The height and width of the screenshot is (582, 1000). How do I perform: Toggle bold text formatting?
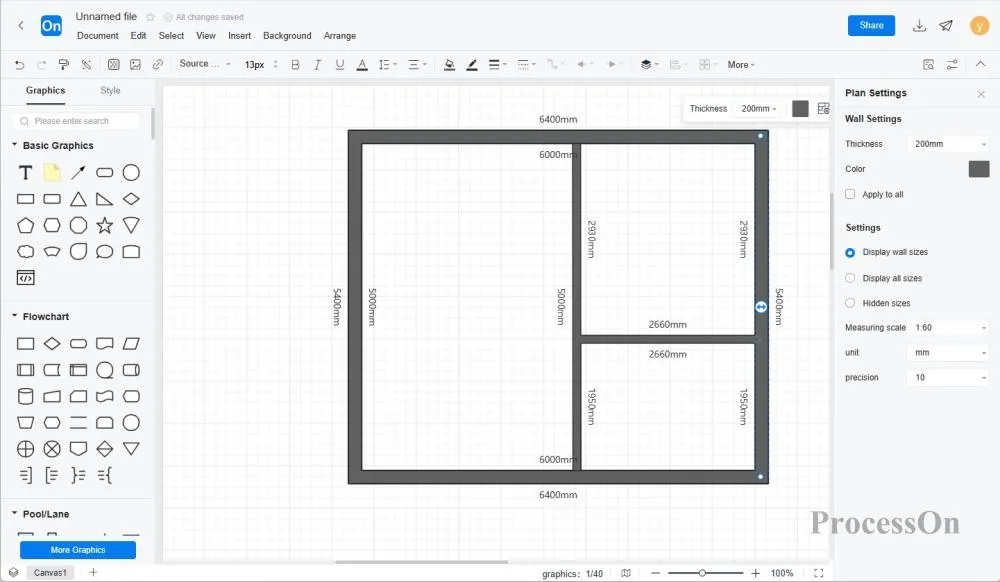(x=295, y=64)
